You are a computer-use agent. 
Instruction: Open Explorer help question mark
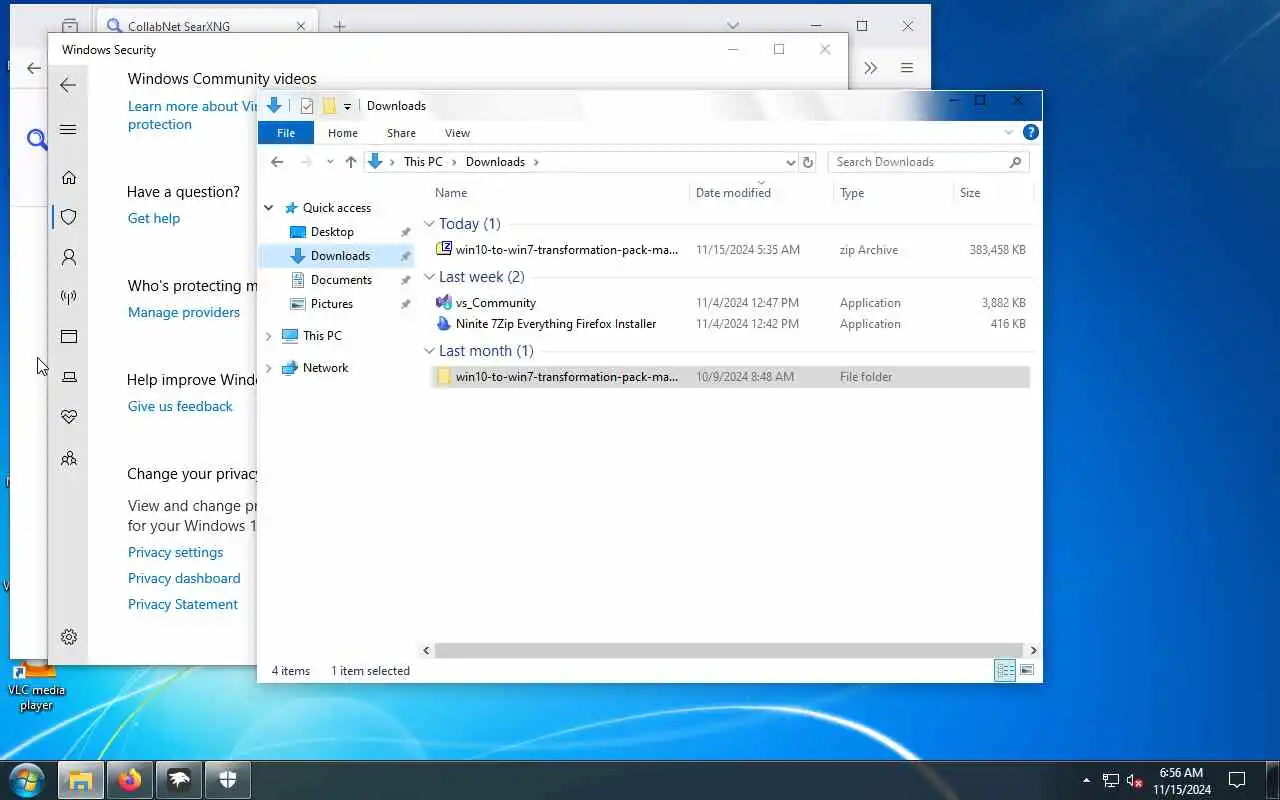(x=1031, y=132)
